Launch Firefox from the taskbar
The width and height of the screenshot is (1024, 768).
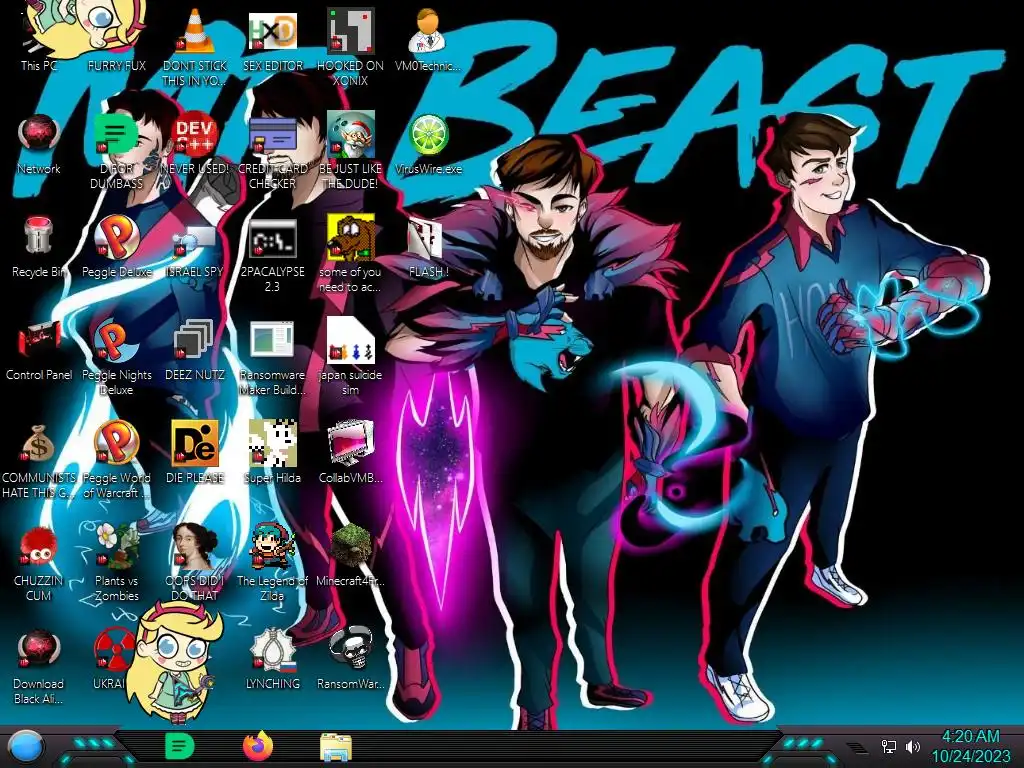[x=258, y=746]
